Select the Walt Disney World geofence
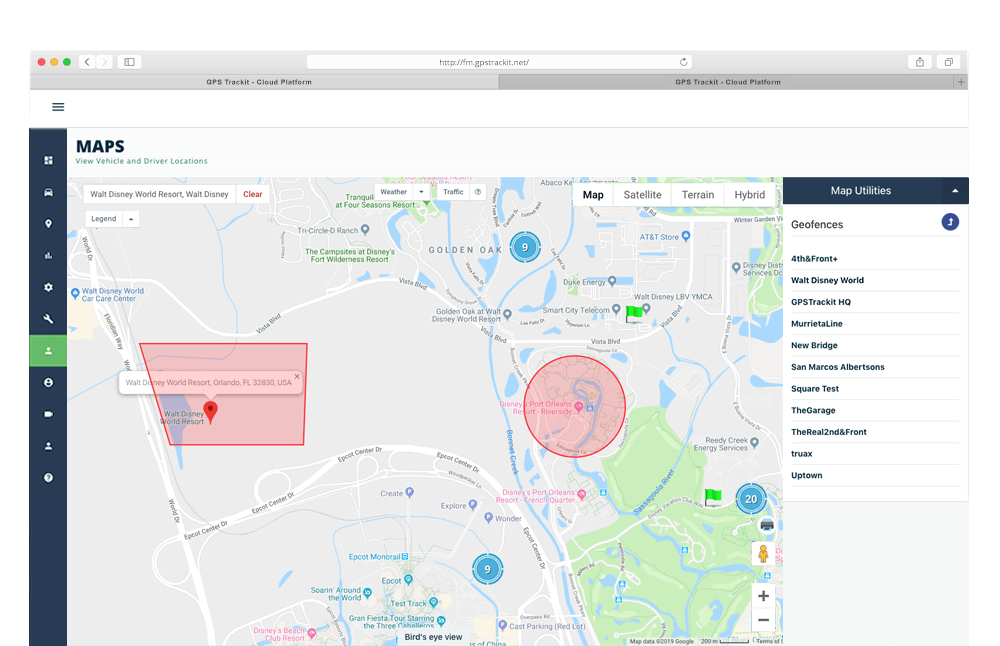This screenshot has width=1000, height=646. [874, 281]
